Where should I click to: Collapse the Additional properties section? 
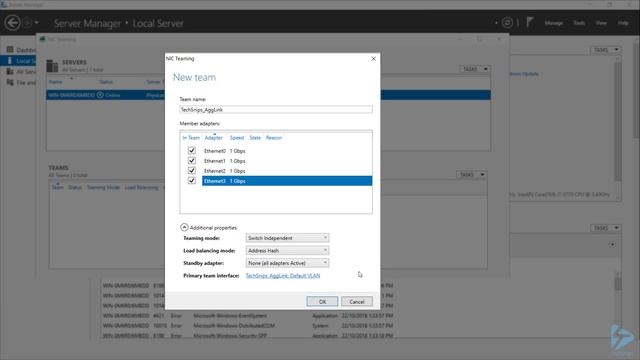[x=184, y=227]
